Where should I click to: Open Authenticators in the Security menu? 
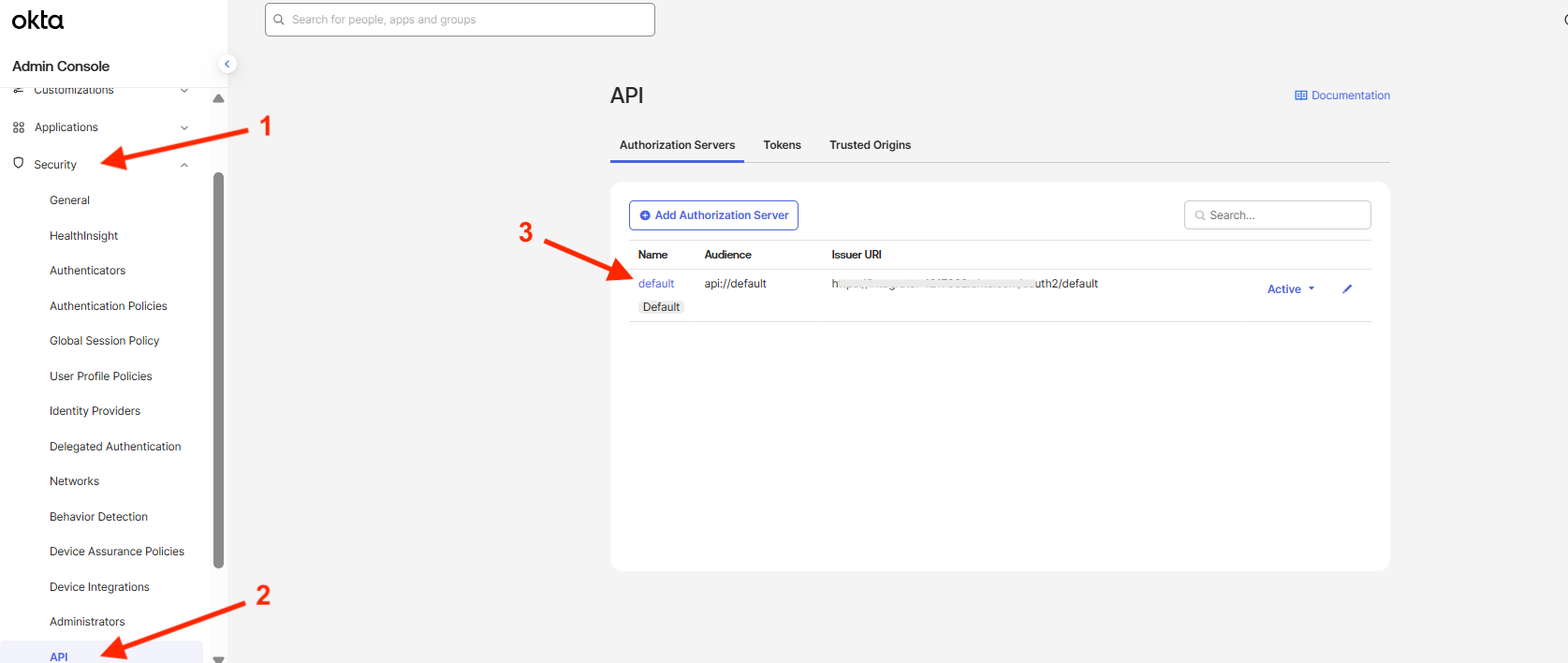click(87, 271)
